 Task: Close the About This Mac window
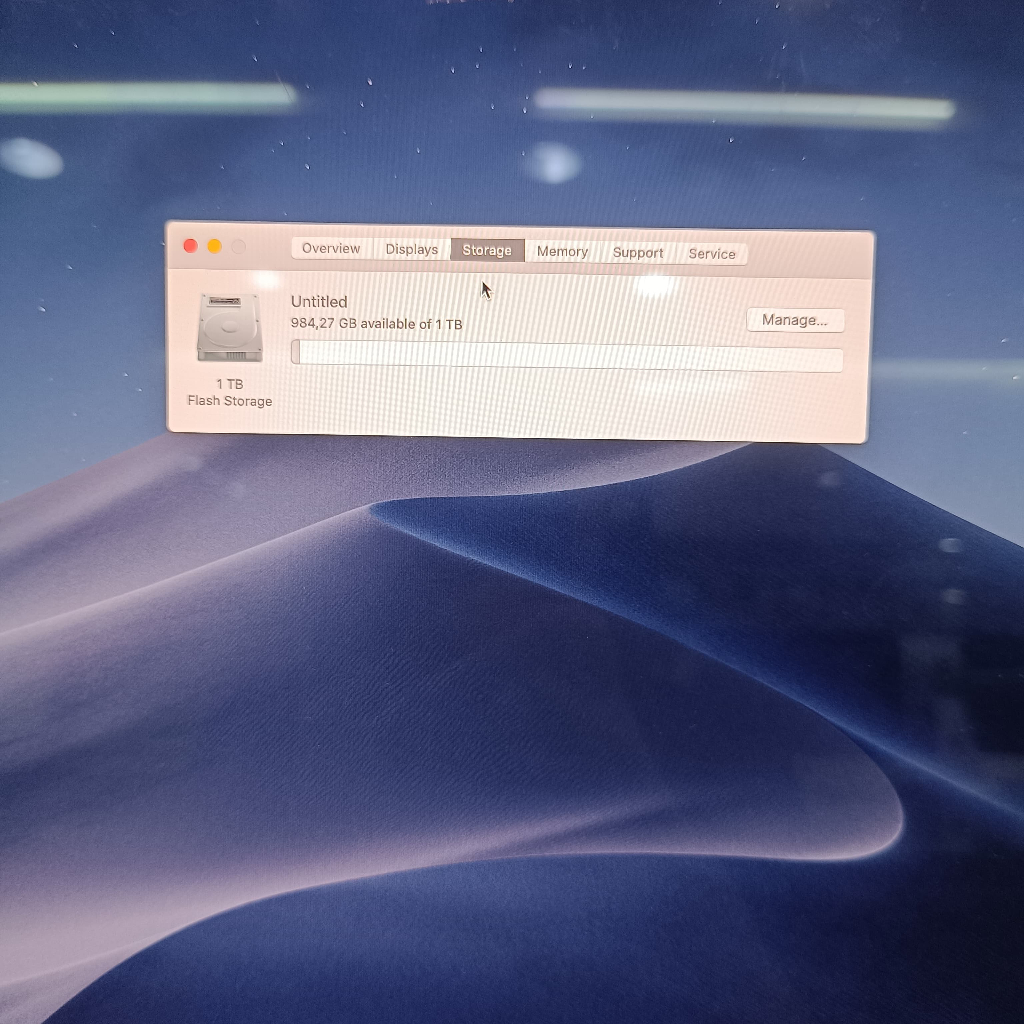190,246
